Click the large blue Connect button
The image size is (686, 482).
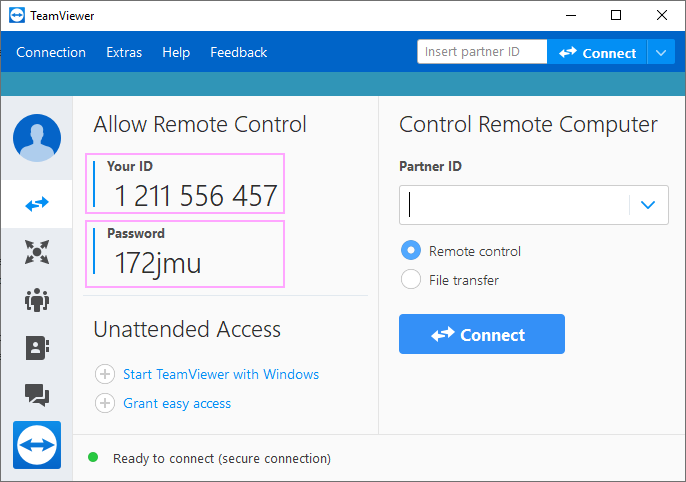click(482, 334)
